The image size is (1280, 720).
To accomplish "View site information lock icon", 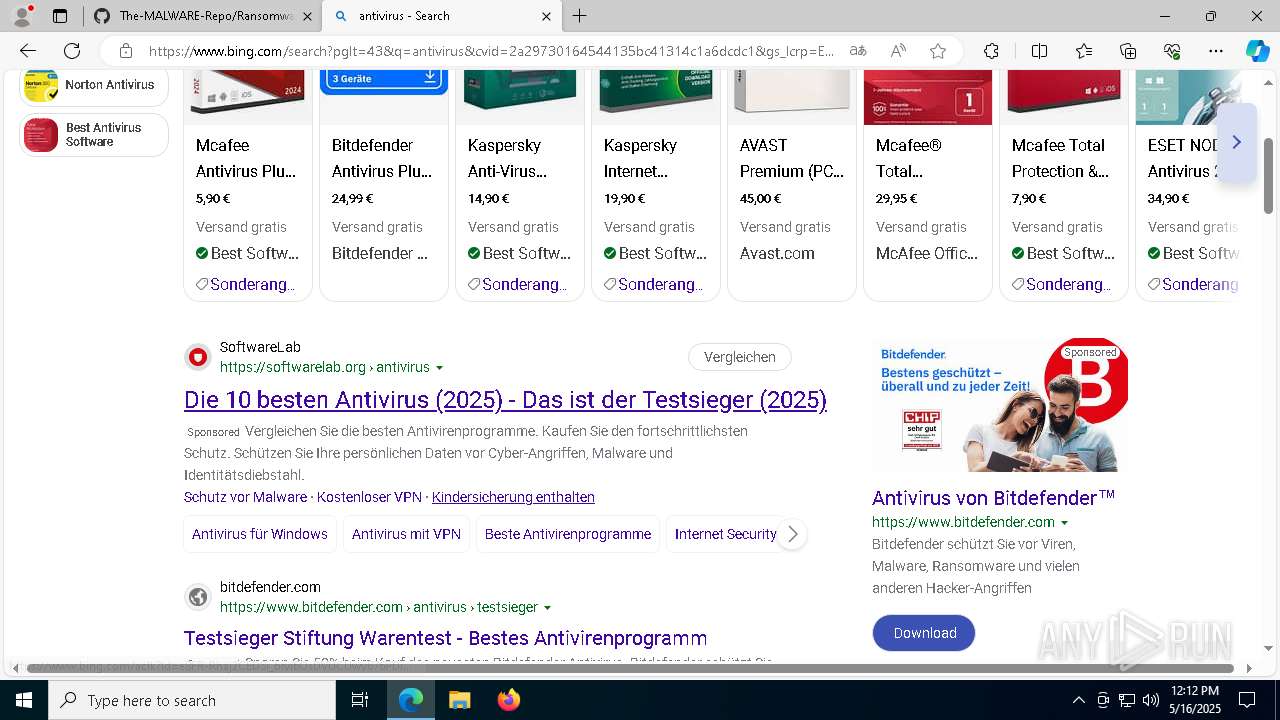I will pyautogui.click(x=125, y=51).
